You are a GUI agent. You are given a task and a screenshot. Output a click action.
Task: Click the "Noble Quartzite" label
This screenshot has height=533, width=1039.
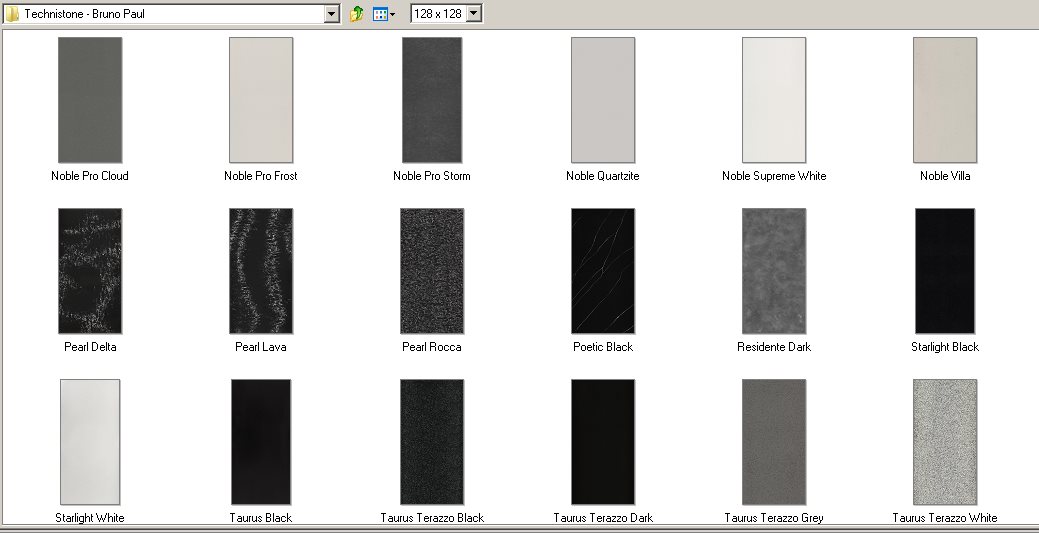pyautogui.click(x=603, y=176)
